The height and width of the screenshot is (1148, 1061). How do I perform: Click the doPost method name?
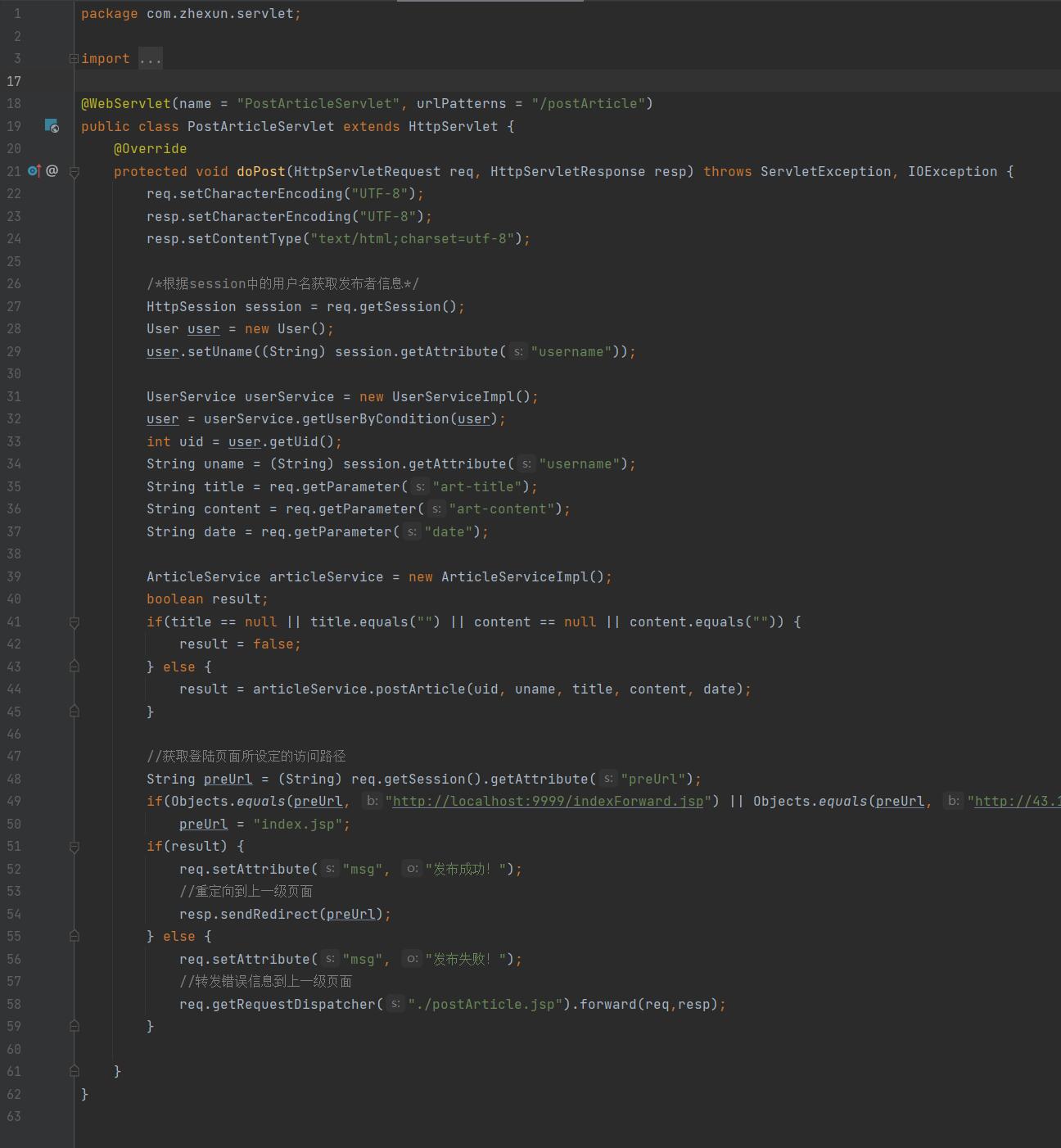261,171
